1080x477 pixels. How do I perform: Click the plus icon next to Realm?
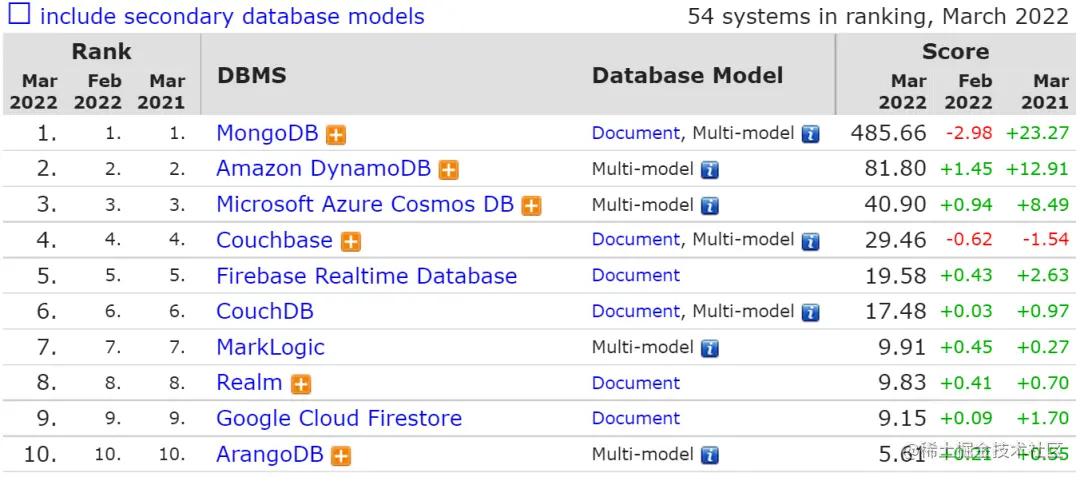tap(301, 384)
